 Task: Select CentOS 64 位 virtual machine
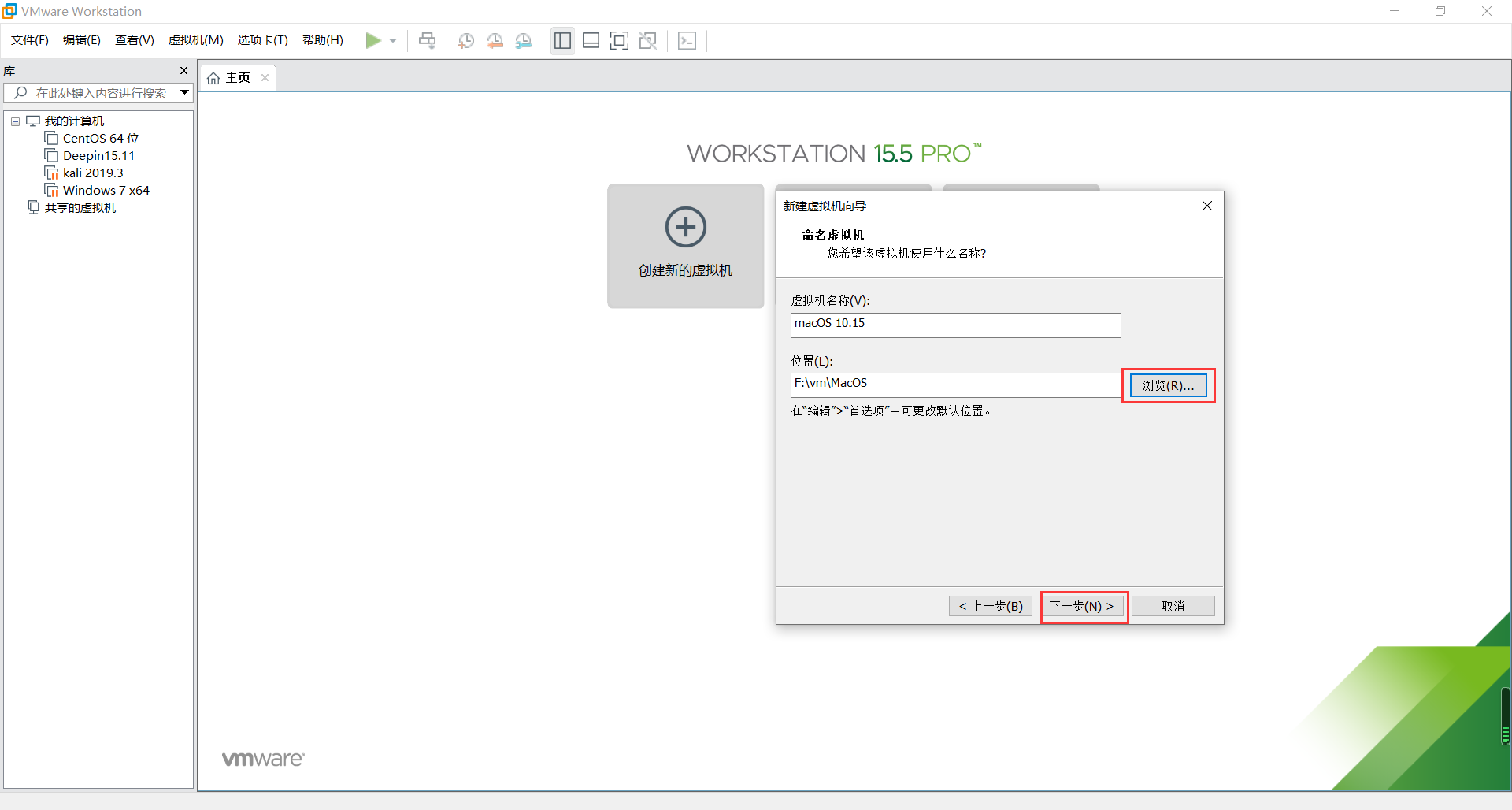101,139
